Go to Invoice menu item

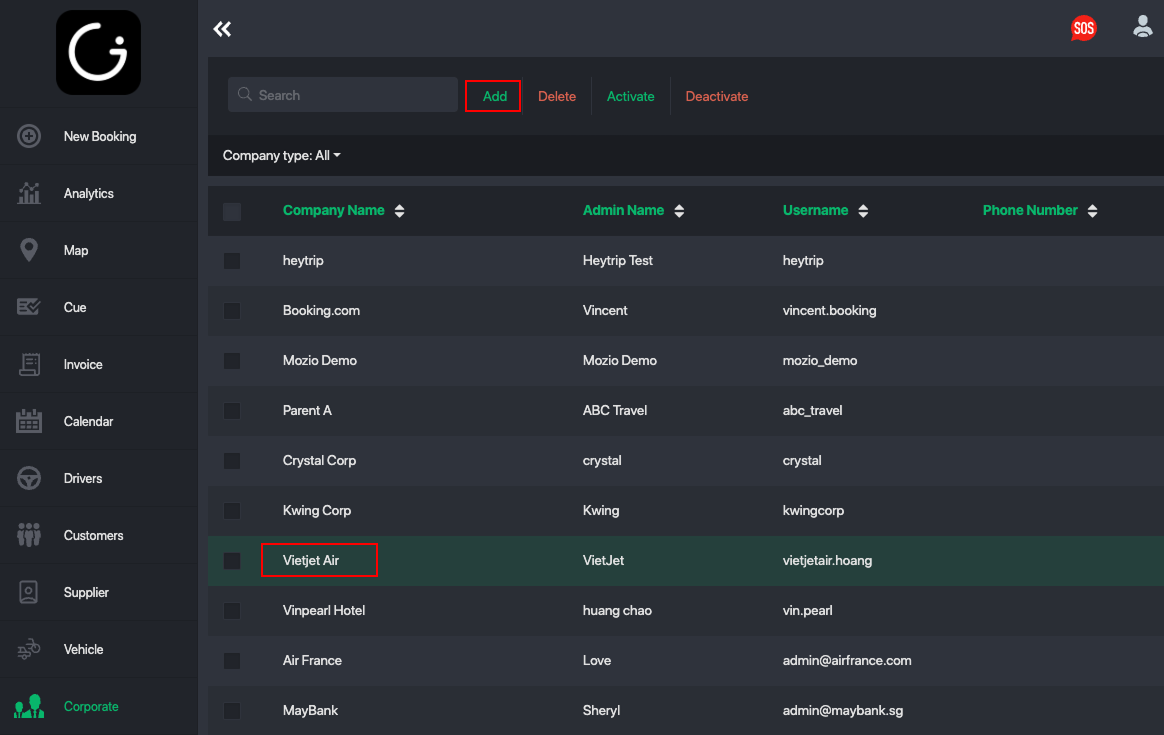pyautogui.click(x=83, y=365)
